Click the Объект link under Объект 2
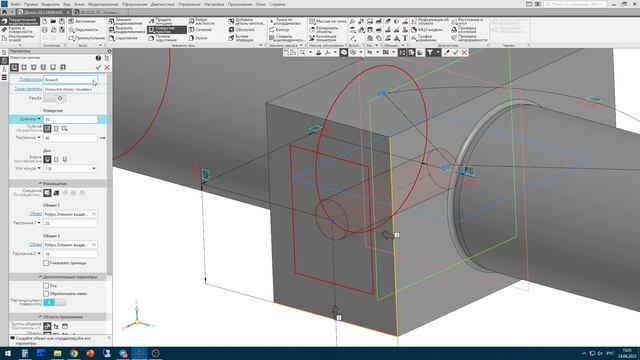This screenshot has height=360, width=640. pyautogui.click(x=36, y=244)
